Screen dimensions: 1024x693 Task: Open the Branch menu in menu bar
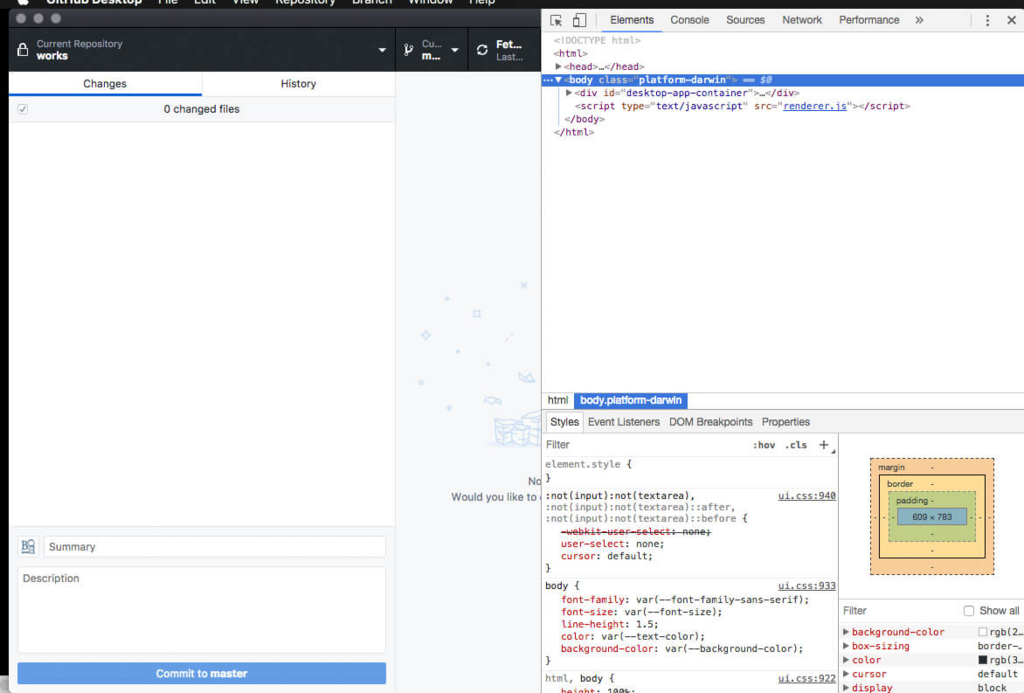(372, 3)
